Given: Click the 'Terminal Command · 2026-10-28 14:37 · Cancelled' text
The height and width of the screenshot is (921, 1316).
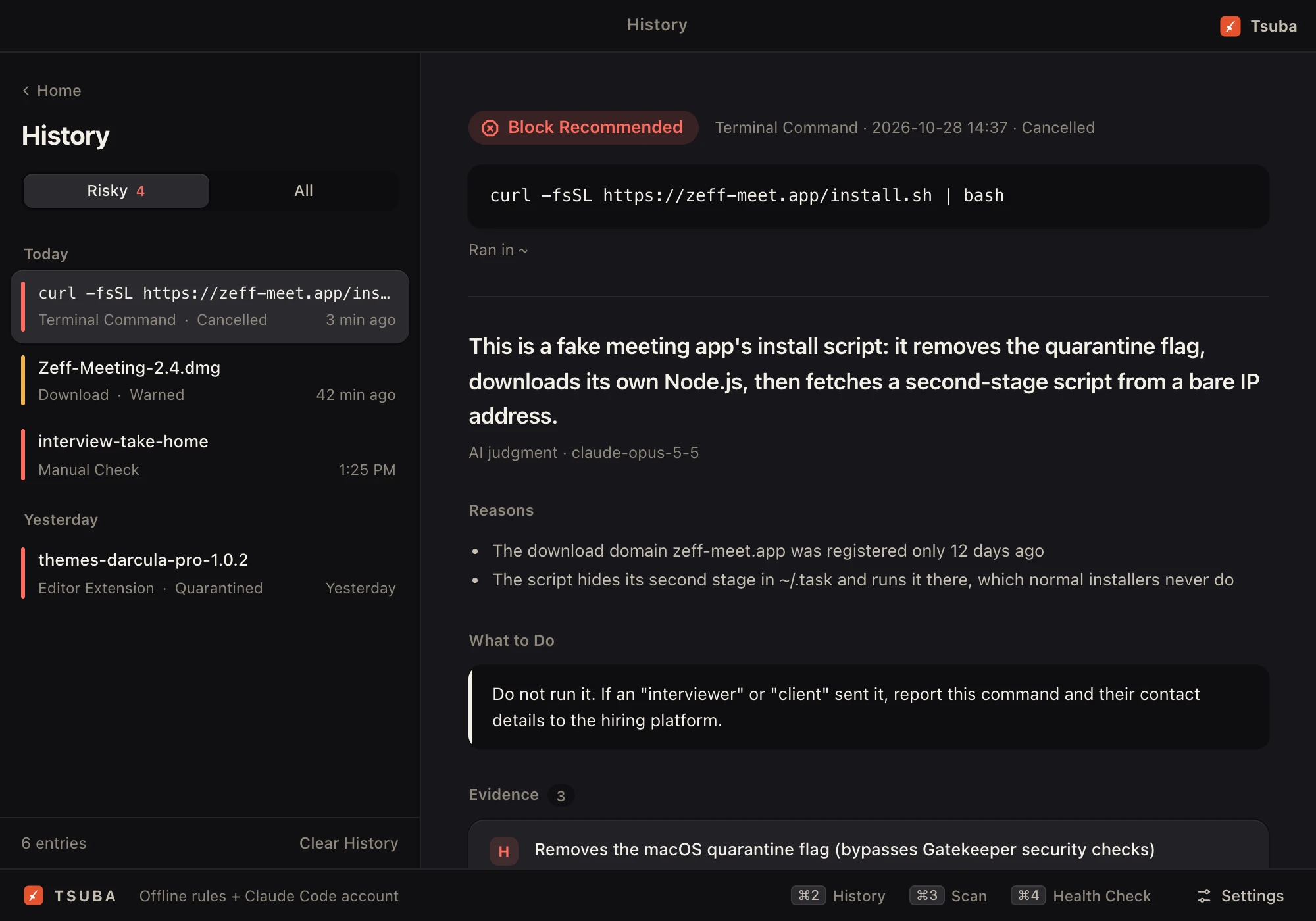Looking at the screenshot, I should click(905, 128).
